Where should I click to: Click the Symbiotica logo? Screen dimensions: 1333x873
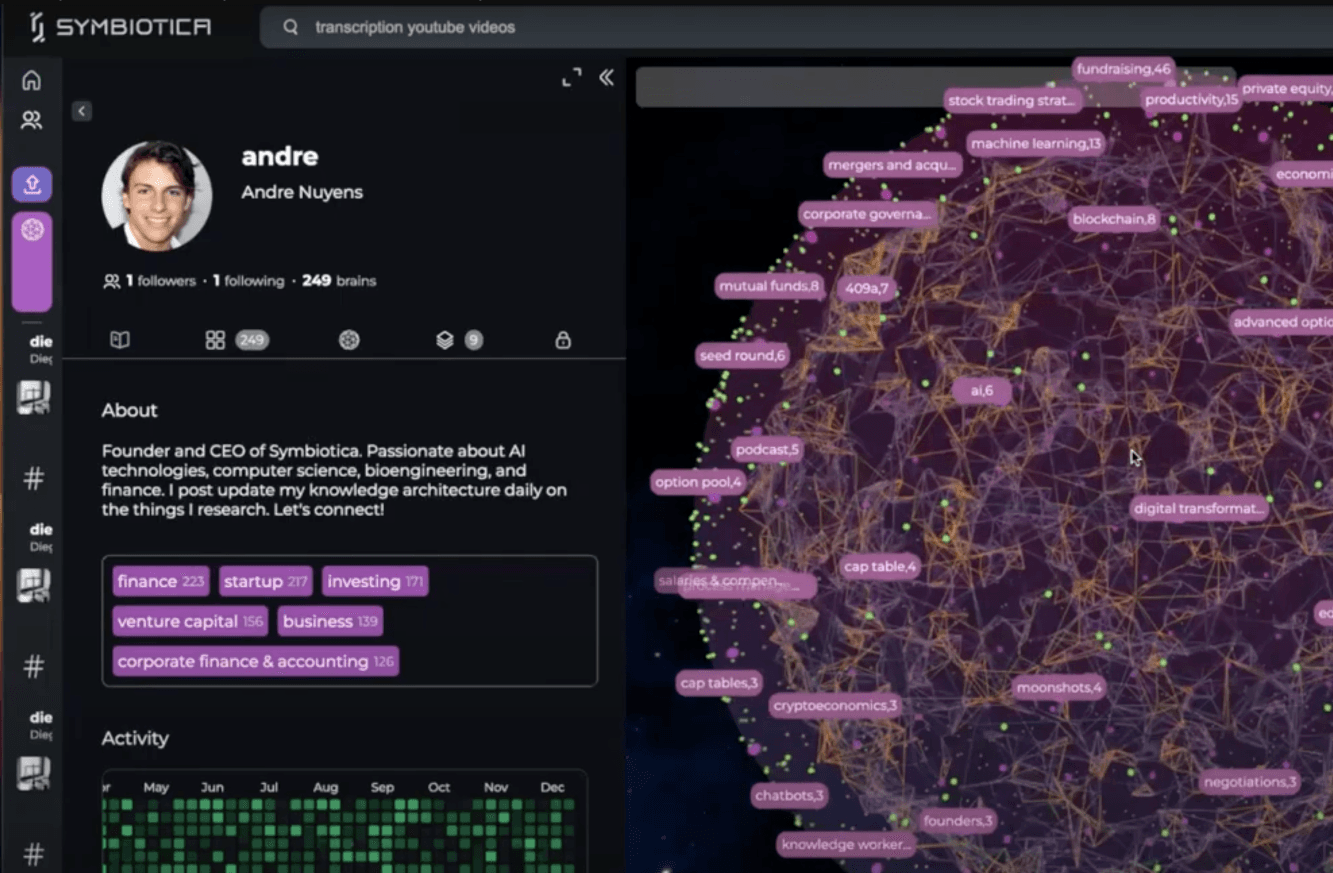coord(120,27)
